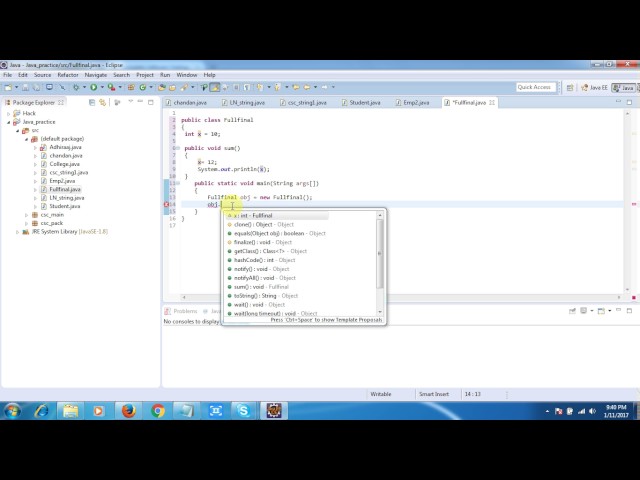640x480 pixels.
Task: Click the proposals list vertical scrollbar thumb
Action: point(380,253)
